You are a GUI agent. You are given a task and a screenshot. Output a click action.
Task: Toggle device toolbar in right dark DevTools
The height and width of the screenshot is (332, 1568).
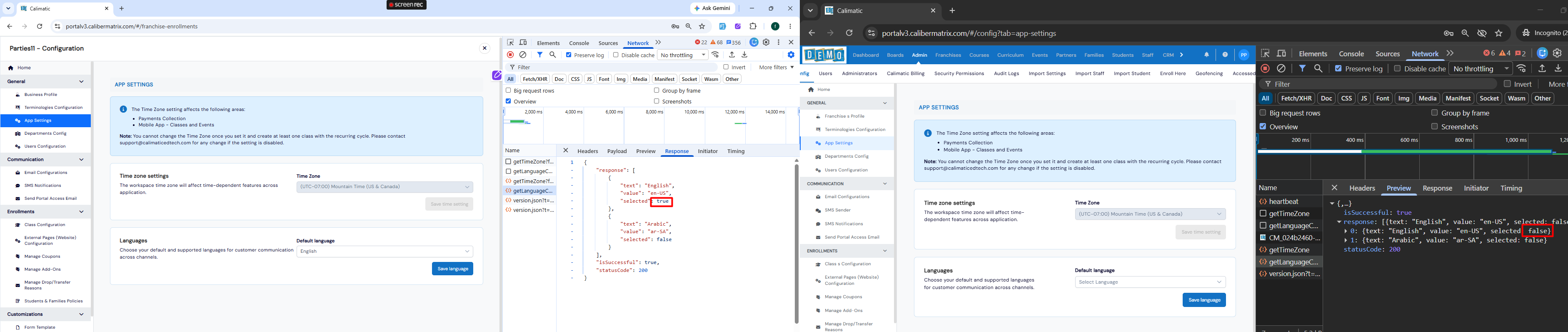click(x=1281, y=54)
